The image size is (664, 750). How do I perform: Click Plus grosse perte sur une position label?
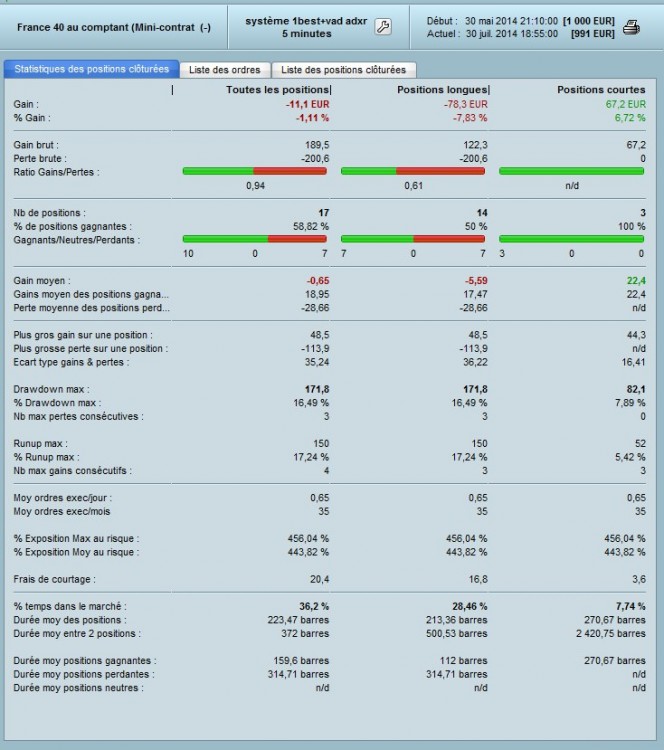point(90,348)
